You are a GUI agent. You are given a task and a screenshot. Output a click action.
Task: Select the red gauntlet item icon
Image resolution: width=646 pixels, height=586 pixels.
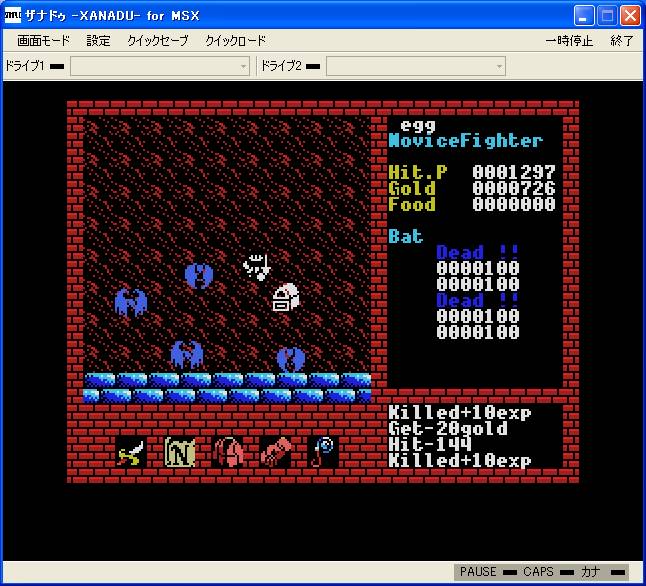(x=276, y=452)
